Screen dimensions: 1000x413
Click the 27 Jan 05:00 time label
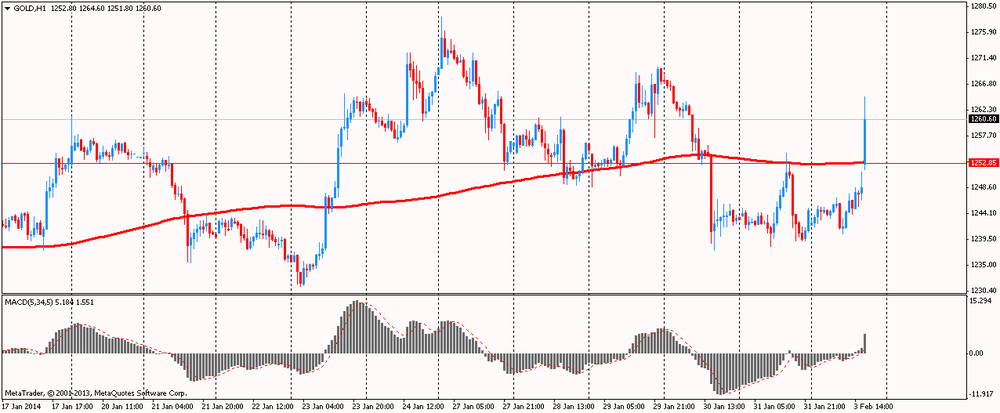tap(471, 406)
